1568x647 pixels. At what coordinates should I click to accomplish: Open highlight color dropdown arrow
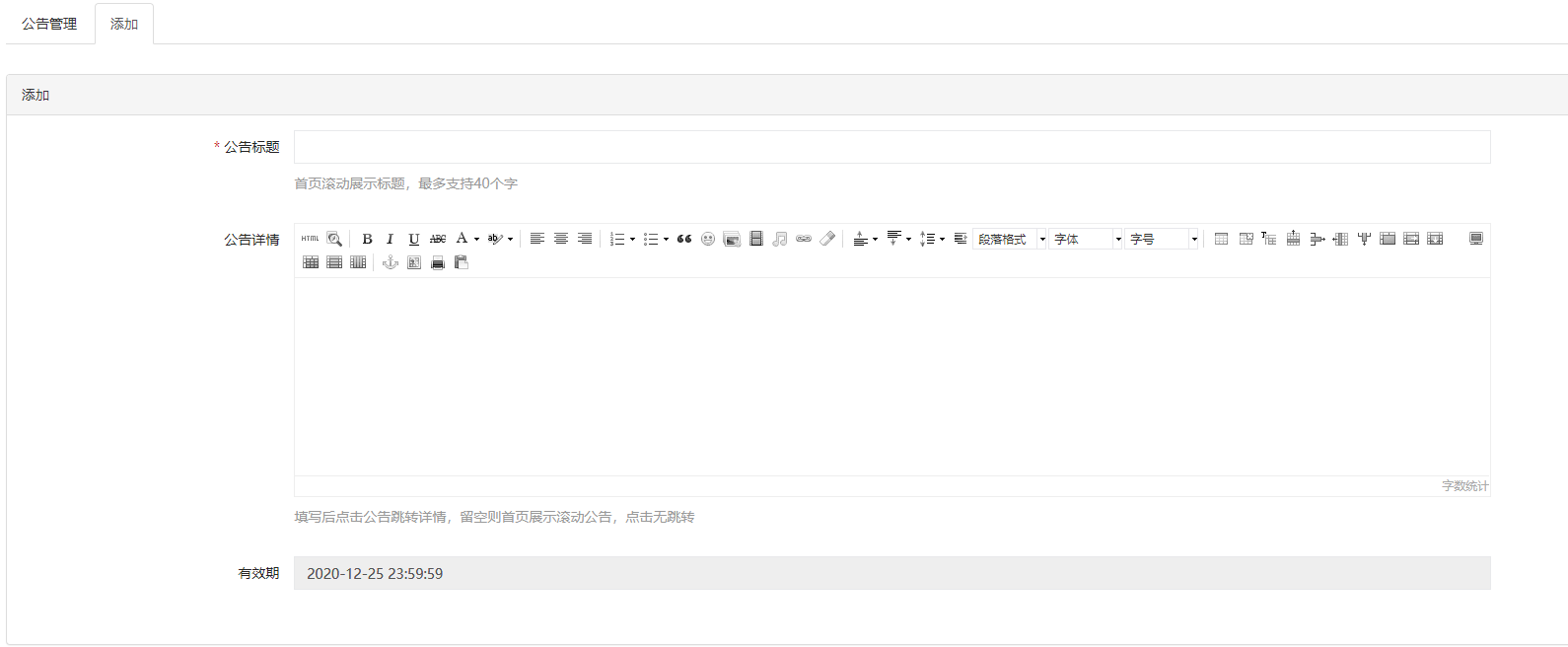pyautogui.click(x=510, y=239)
